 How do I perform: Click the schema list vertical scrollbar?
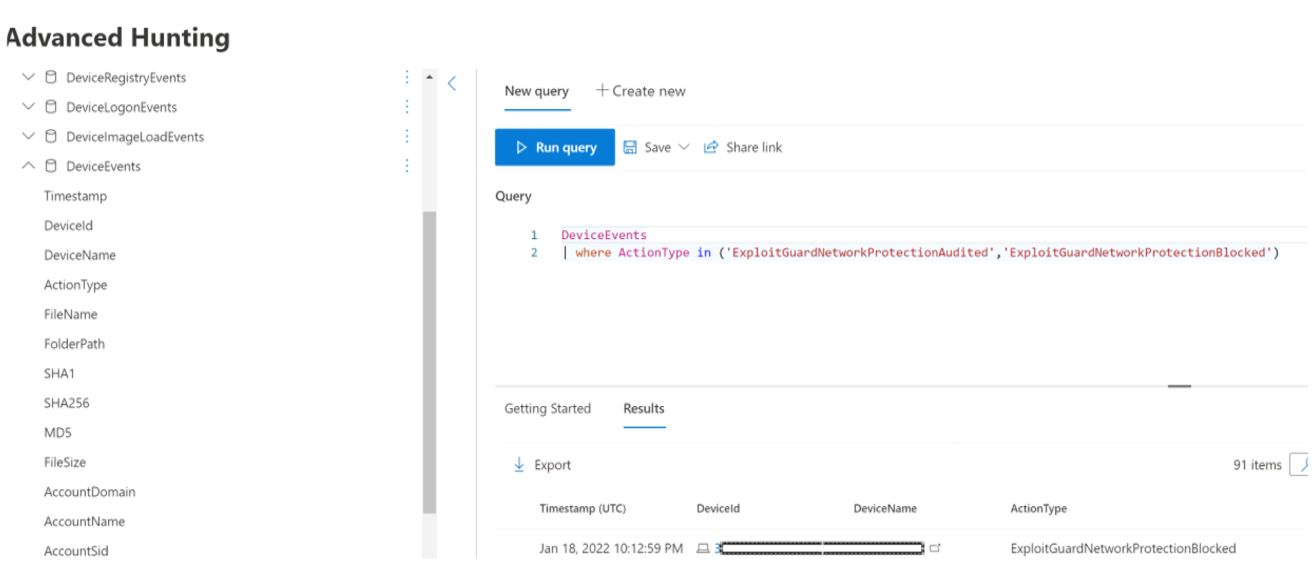point(429,360)
